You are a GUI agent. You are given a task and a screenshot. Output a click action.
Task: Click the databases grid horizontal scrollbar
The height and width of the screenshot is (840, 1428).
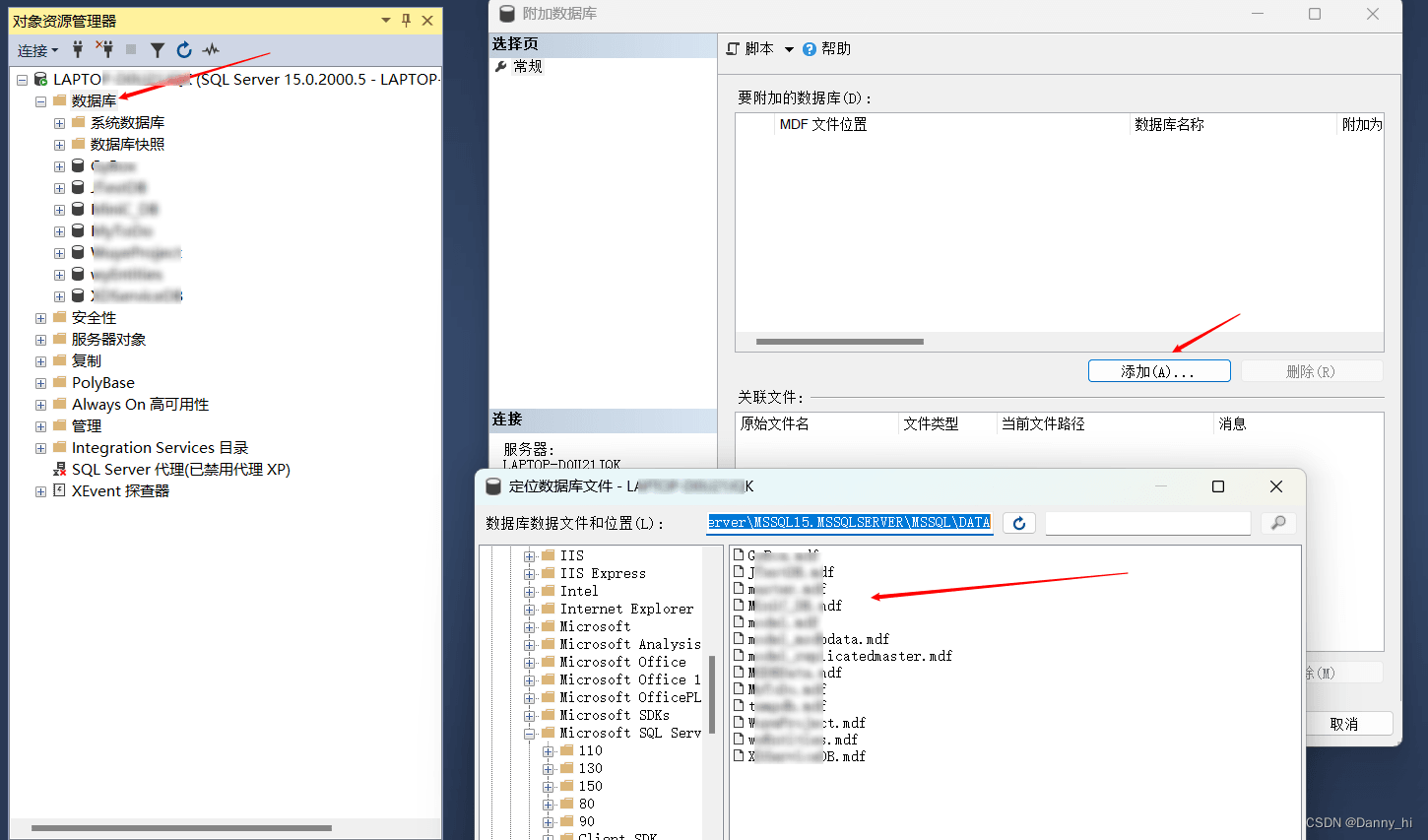point(840,342)
